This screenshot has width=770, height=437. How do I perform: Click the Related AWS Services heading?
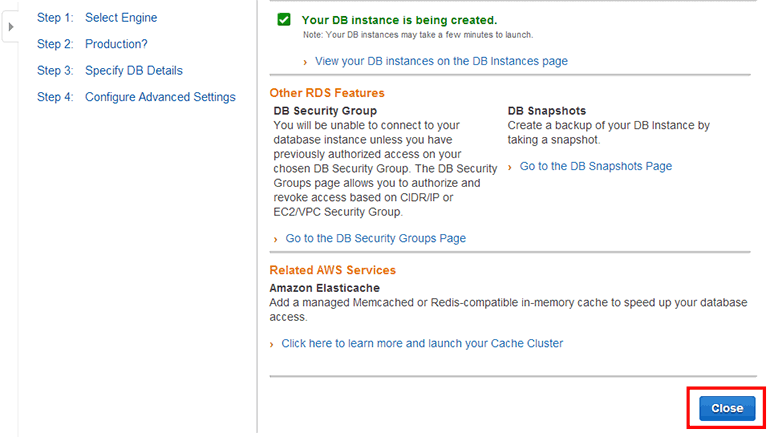[332, 270]
